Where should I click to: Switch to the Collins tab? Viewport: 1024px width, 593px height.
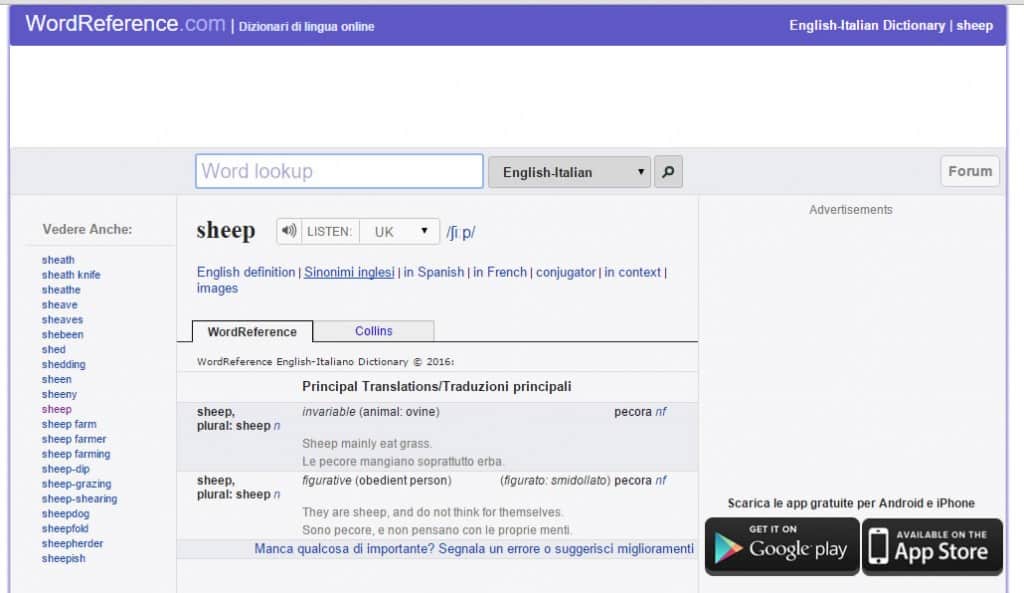coord(374,330)
